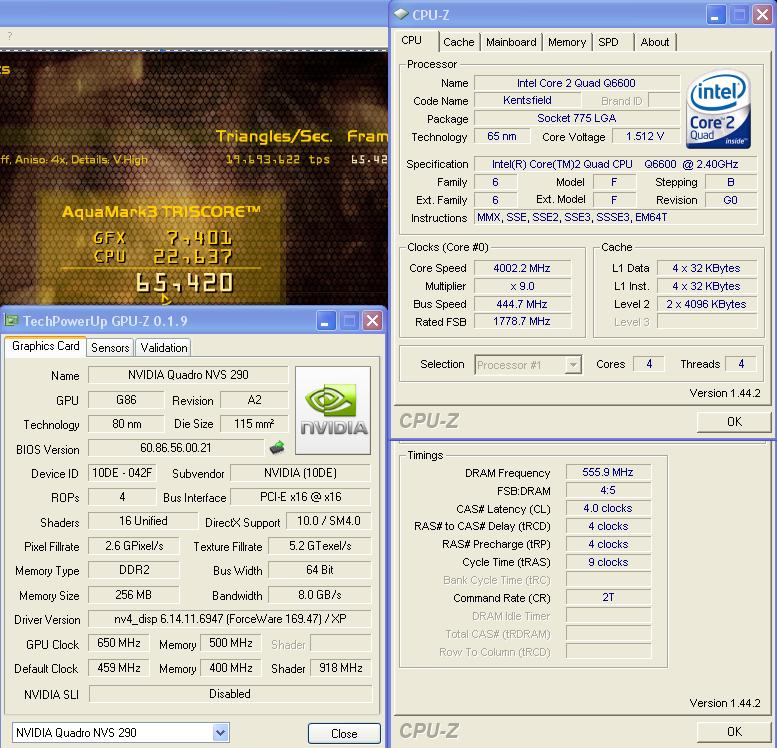Click the Intel Core 2 Quad logo
The width and height of the screenshot is (777, 748).
tap(718, 110)
